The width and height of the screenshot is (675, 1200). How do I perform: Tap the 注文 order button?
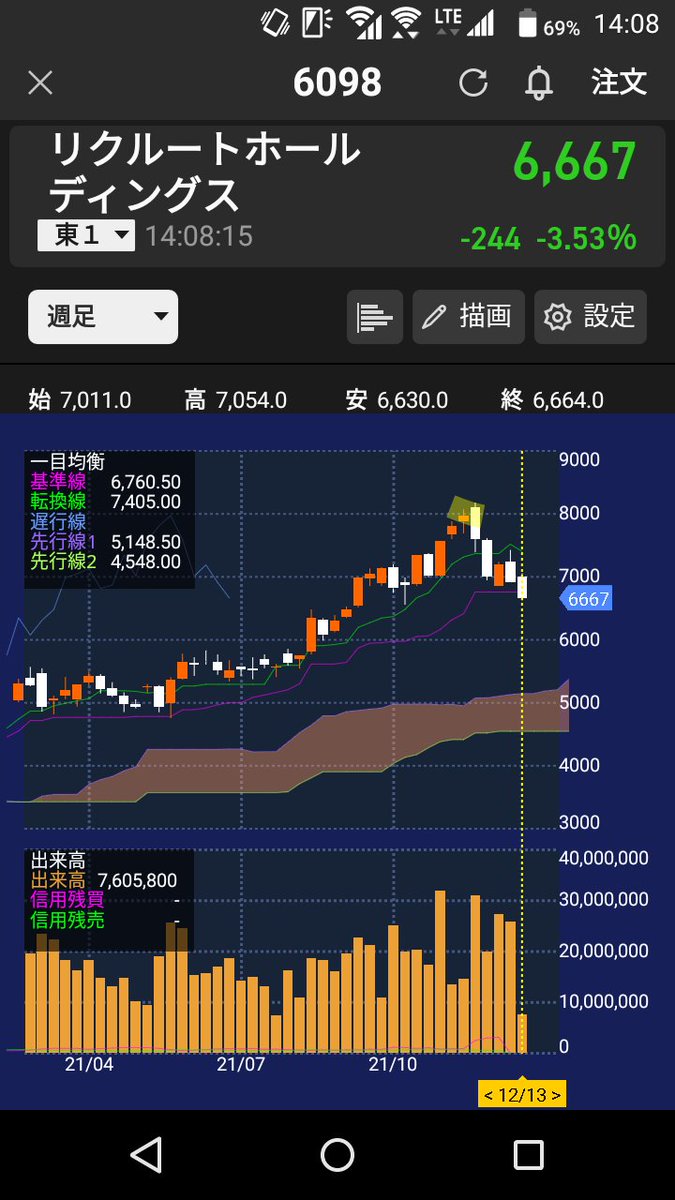click(619, 82)
